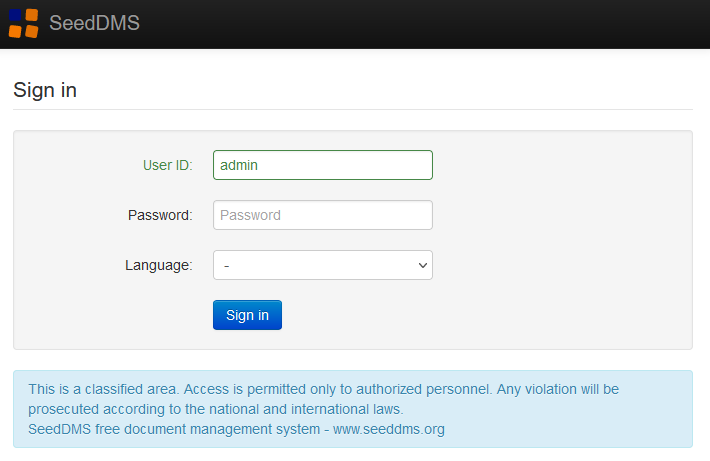710x461 pixels.
Task: Click the www.seeddms.org footer text
Action: click(x=389, y=429)
